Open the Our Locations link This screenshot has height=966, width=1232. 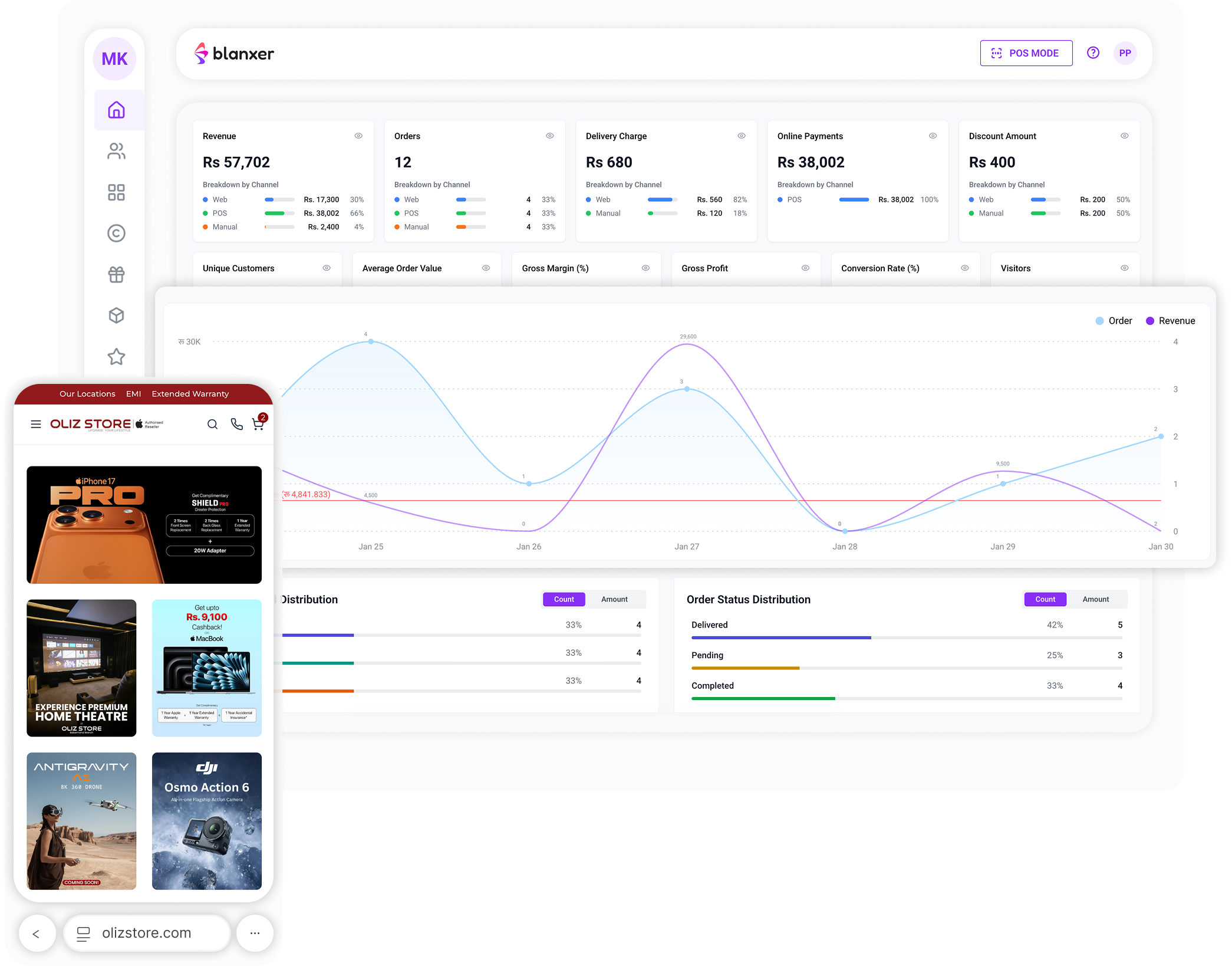pyautogui.click(x=87, y=393)
